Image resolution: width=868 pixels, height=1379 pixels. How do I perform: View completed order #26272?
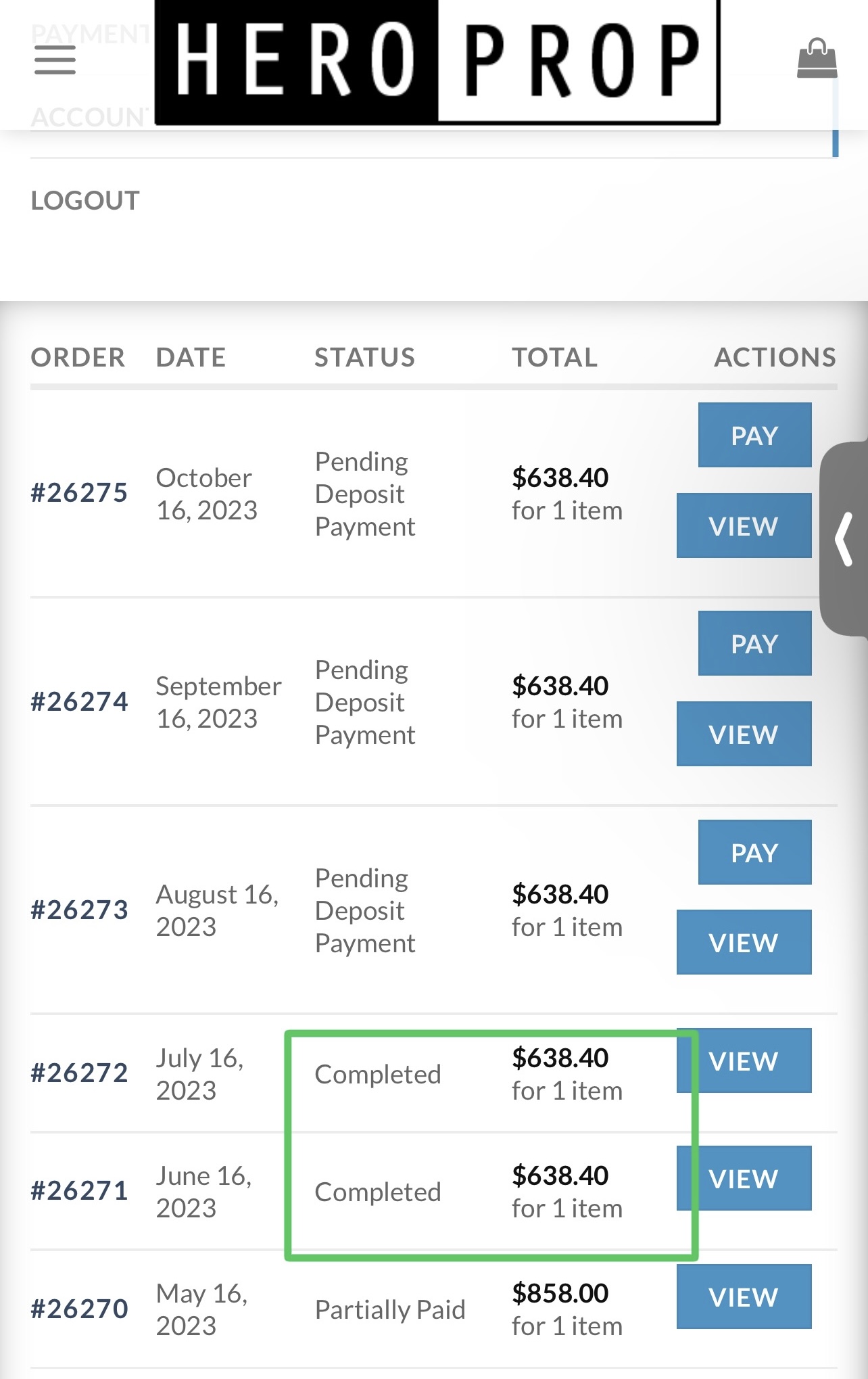(x=744, y=1060)
